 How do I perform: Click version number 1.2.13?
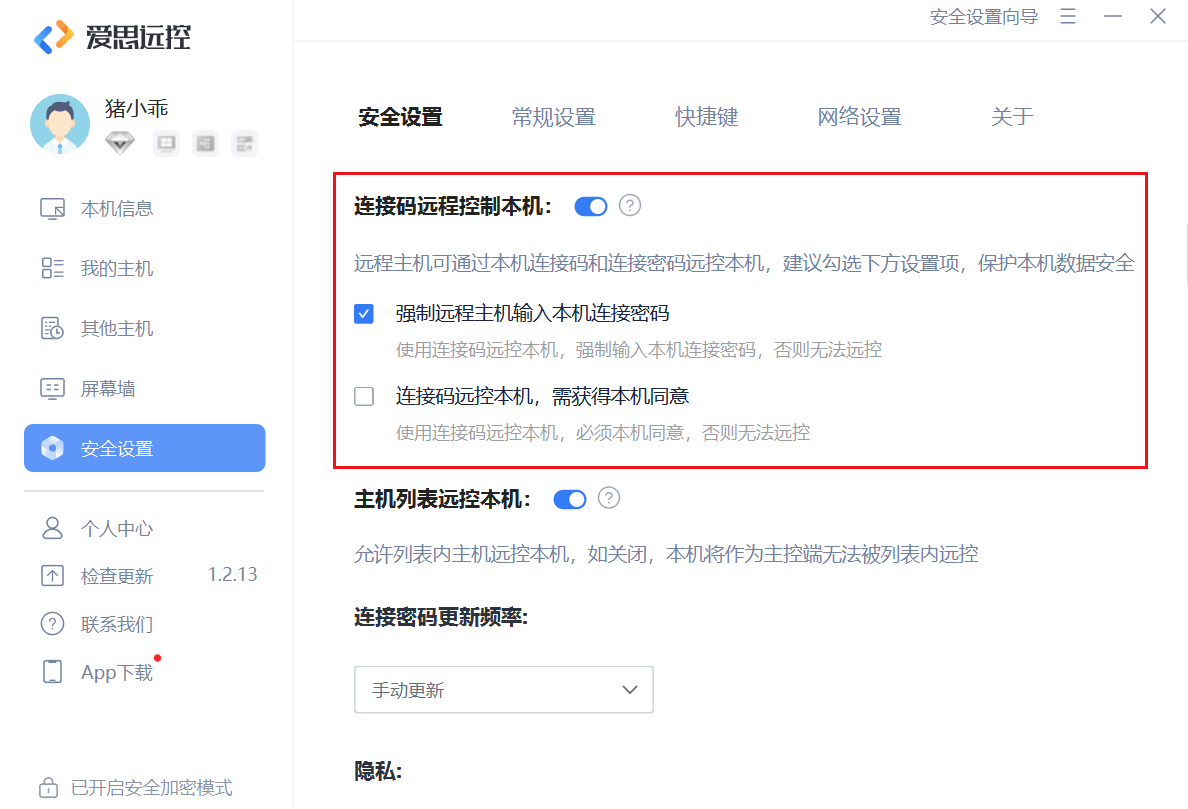tap(233, 575)
